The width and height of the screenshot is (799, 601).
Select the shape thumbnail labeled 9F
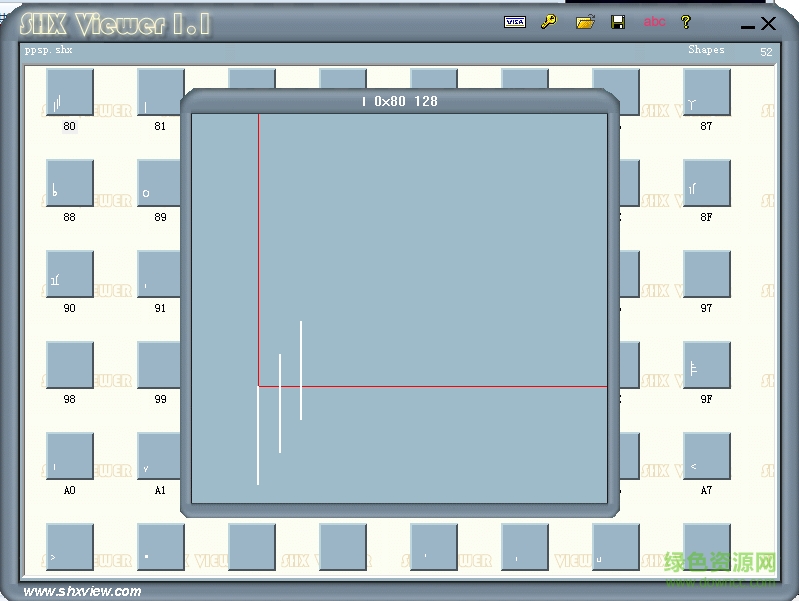pyautogui.click(x=707, y=365)
